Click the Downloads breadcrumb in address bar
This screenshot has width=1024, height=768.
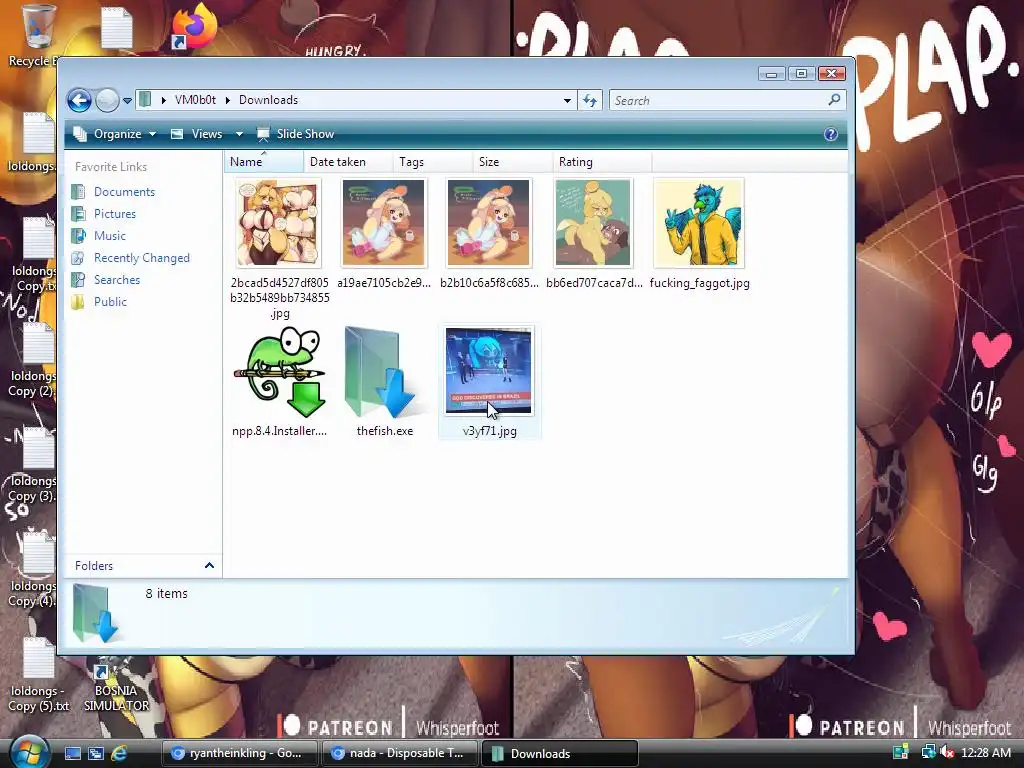click(x=268, y=100)
